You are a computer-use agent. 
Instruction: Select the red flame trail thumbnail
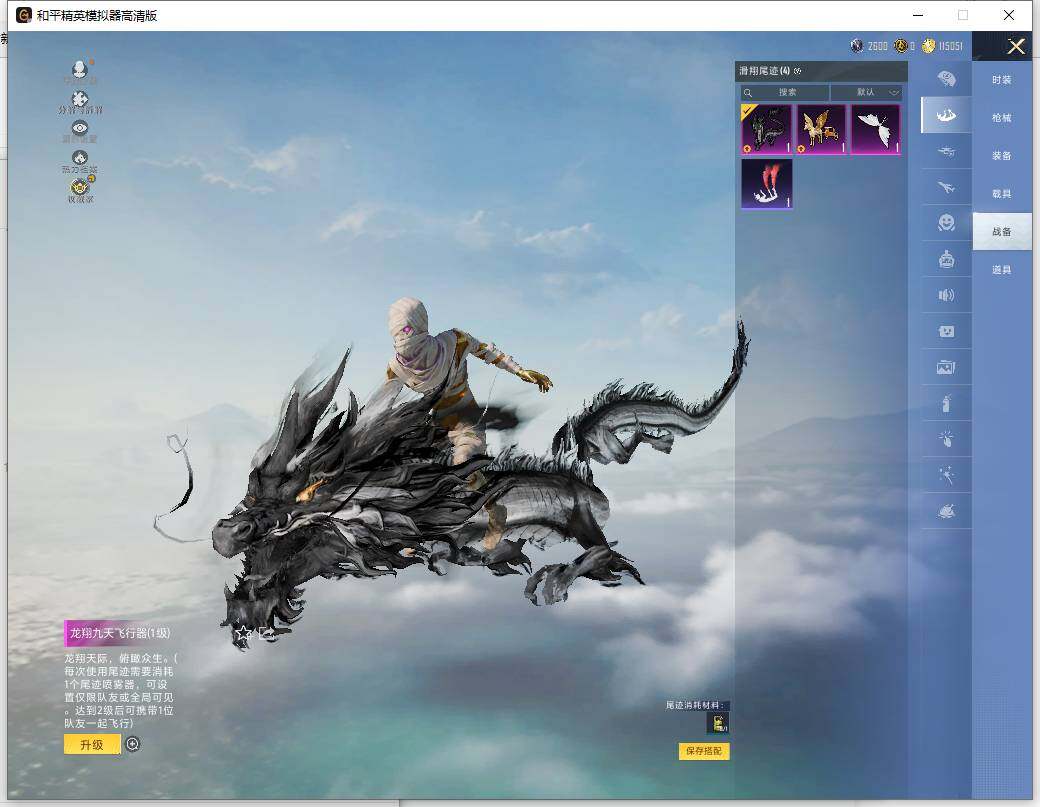[767, 184]
